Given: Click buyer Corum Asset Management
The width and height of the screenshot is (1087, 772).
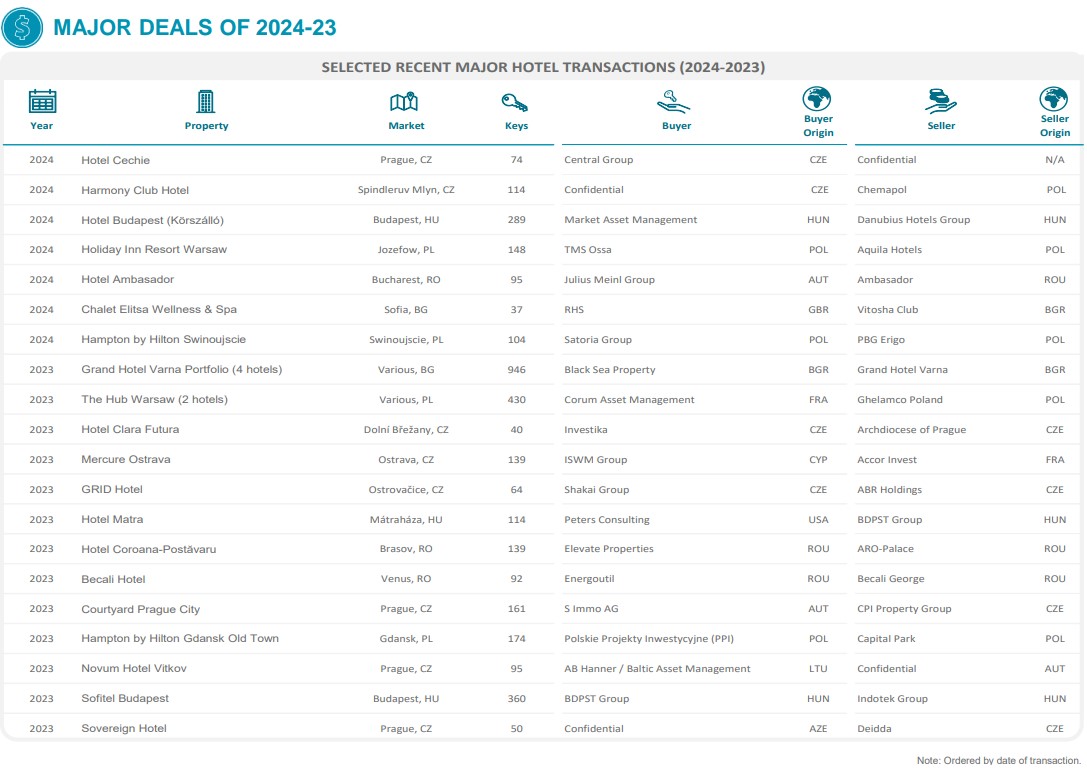Looking at the screenshot, I should tap(629, 400).
